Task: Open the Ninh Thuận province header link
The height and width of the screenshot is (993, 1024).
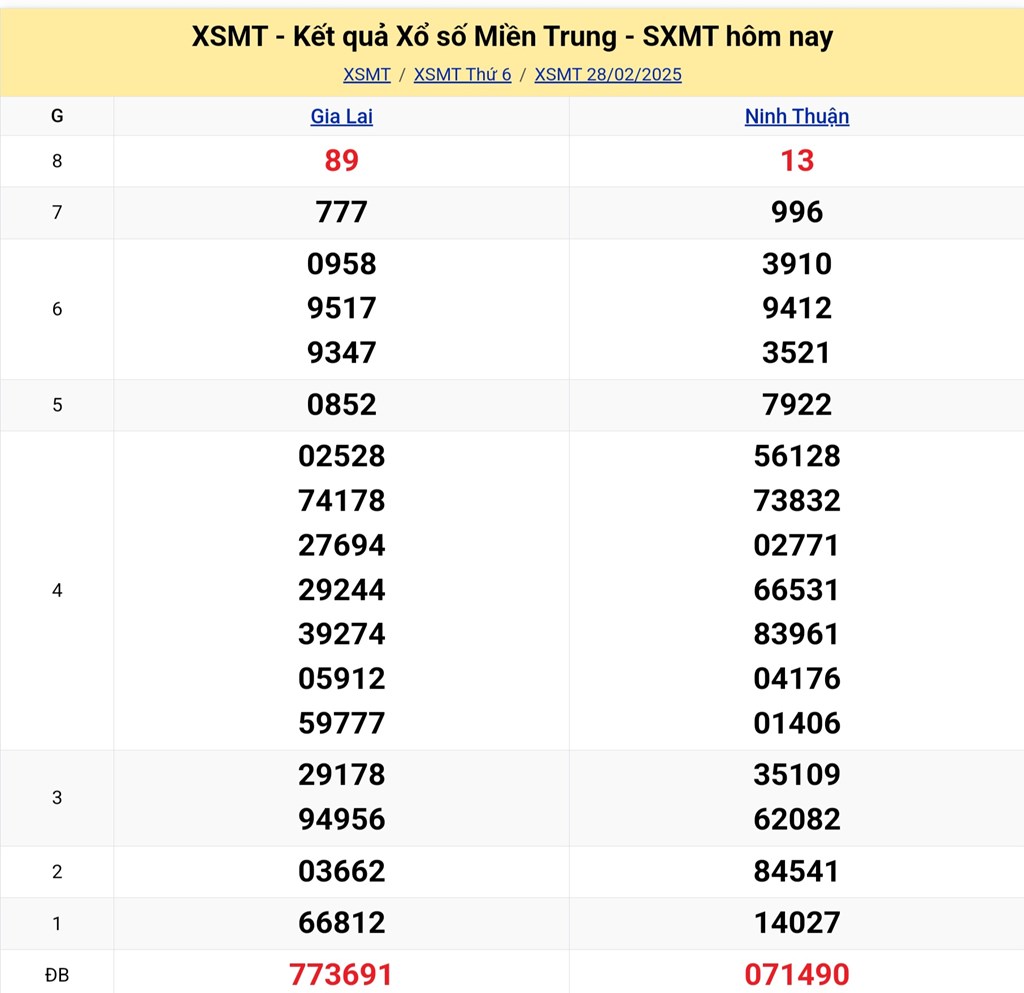Action: coord(796,116)
